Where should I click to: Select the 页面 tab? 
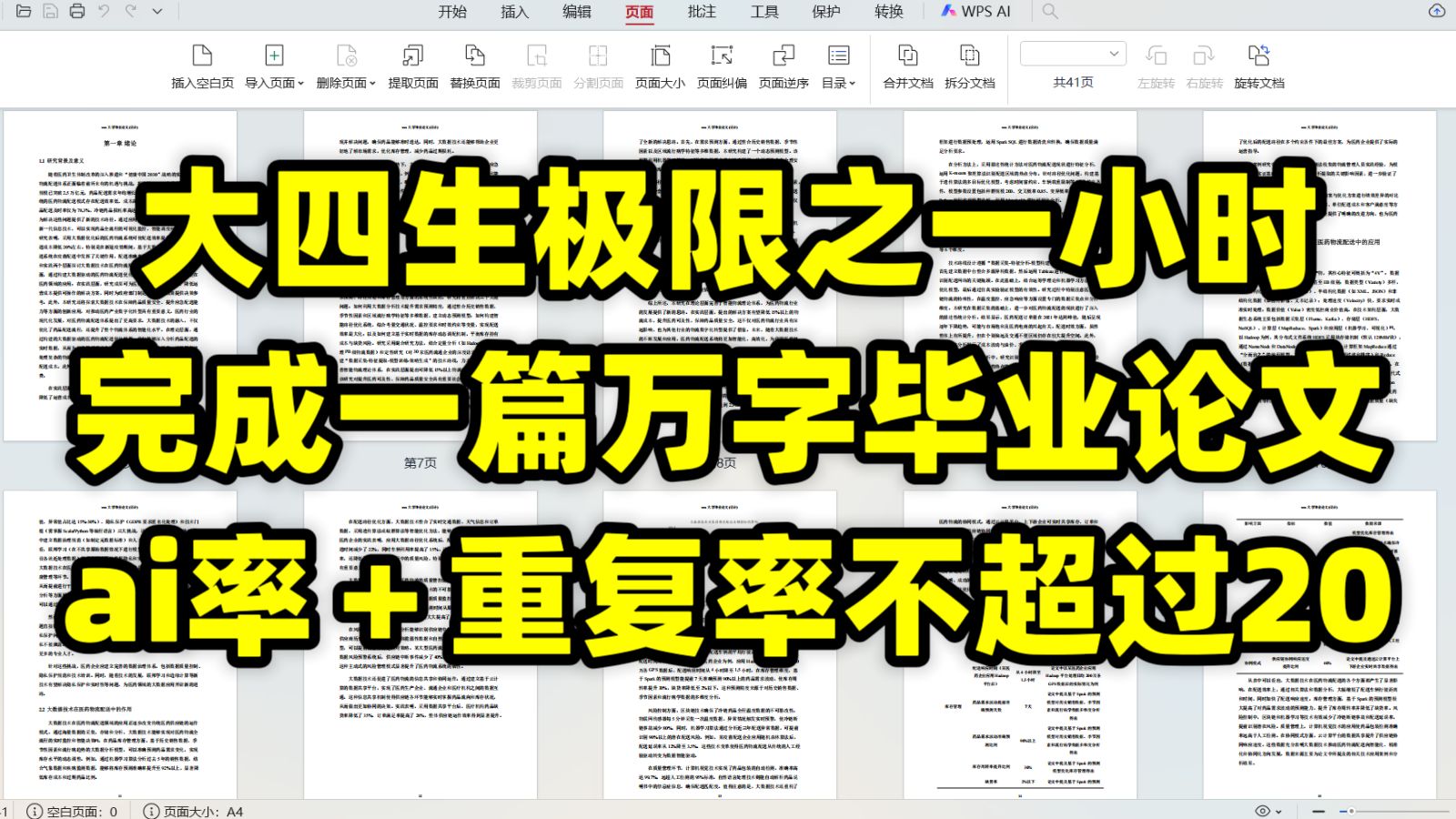point(639,11)
